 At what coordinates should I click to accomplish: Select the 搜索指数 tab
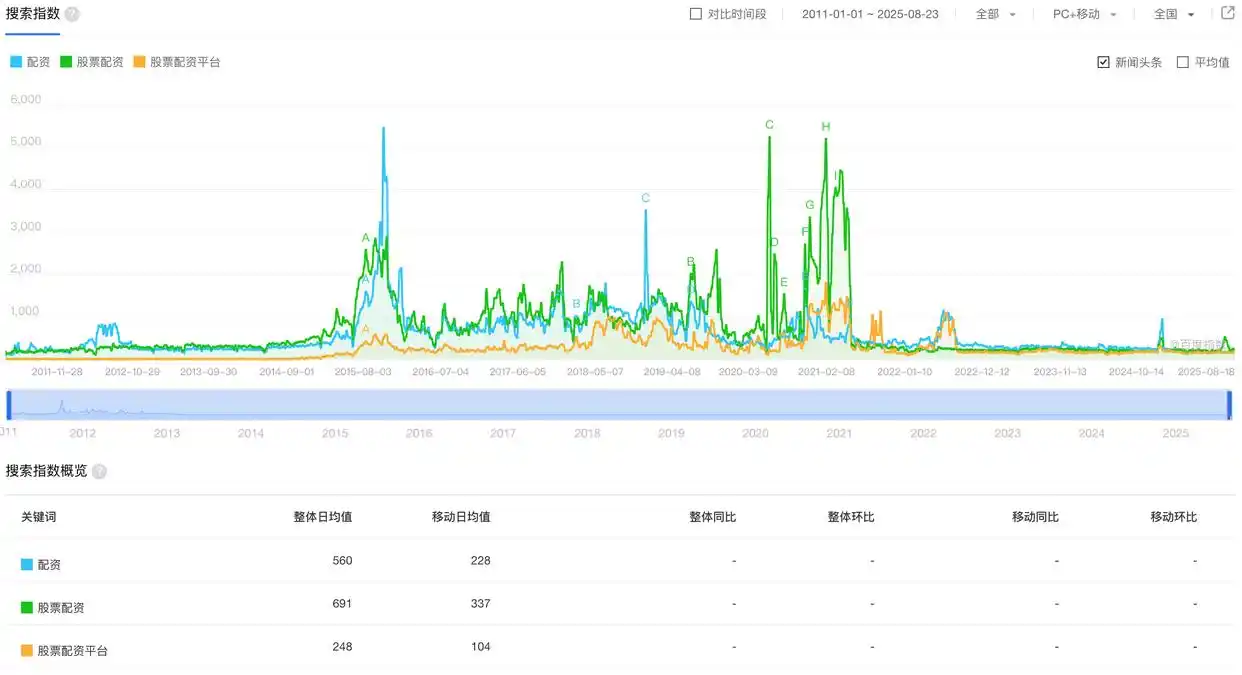[31, 14]
